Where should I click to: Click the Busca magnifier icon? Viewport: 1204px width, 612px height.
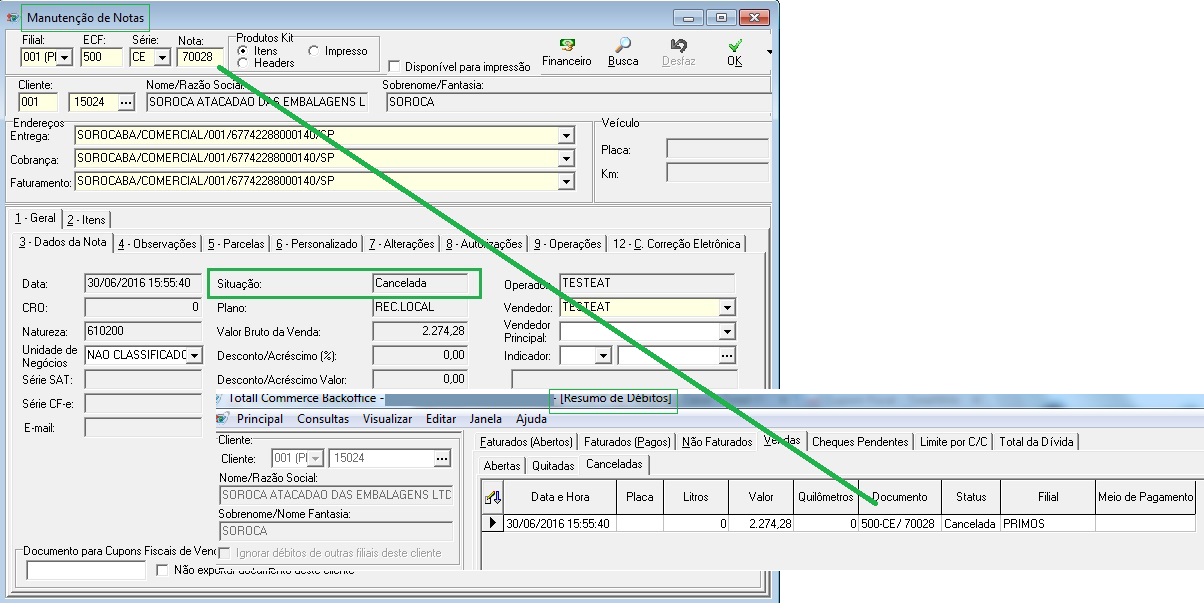[x=623, y=46]
